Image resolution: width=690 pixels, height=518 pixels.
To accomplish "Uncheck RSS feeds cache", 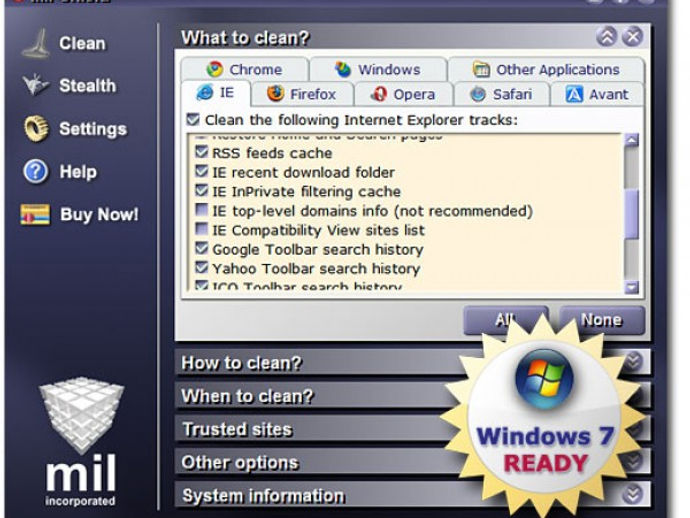I will tap(202, 152).
